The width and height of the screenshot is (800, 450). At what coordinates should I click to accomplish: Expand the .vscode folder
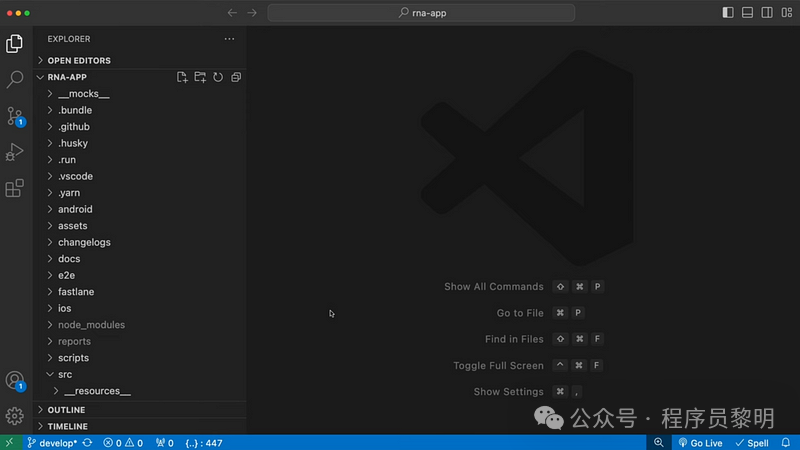(x=140, y=176)
